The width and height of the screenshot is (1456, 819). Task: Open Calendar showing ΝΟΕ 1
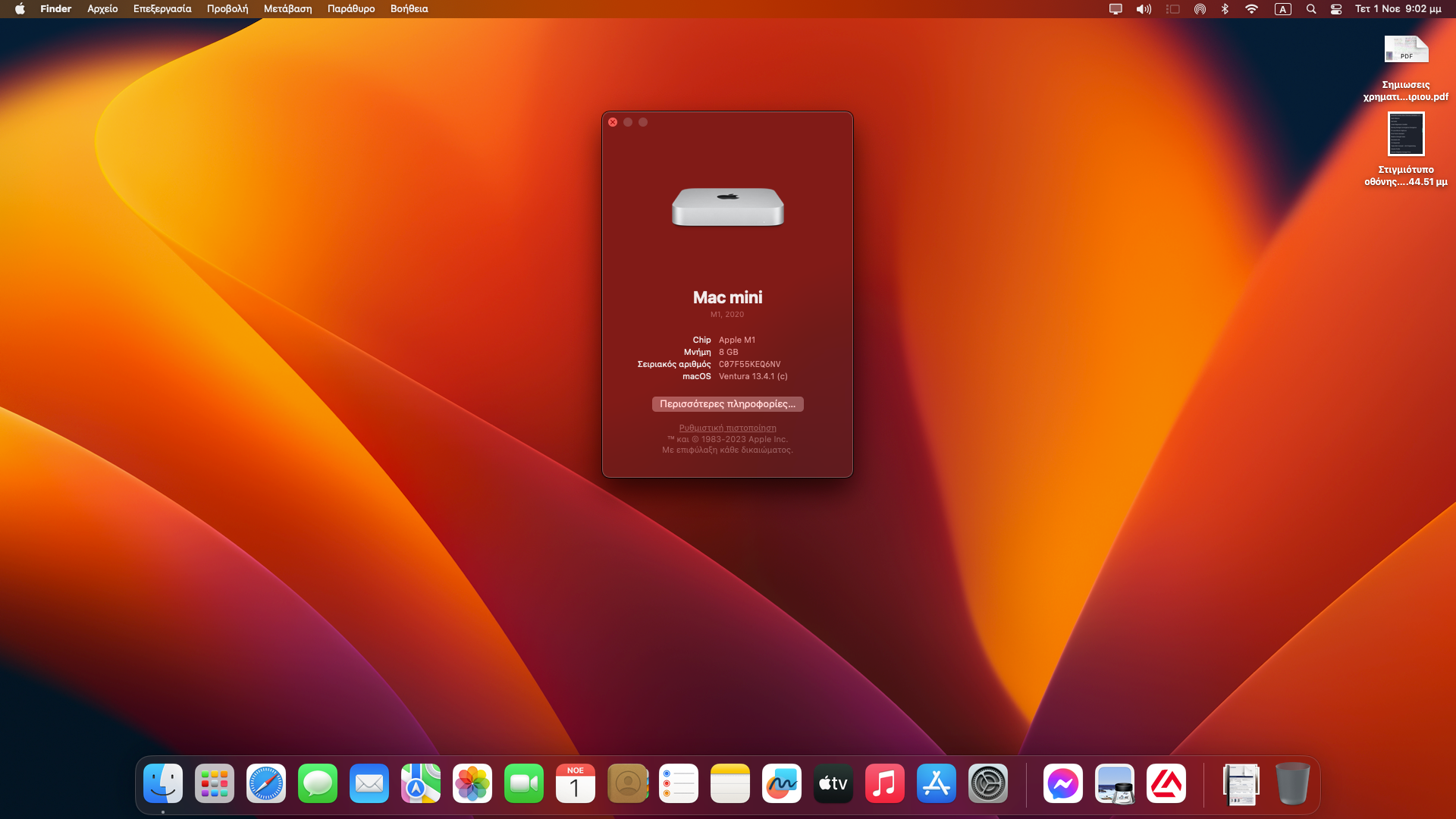(x=576, y=783)
